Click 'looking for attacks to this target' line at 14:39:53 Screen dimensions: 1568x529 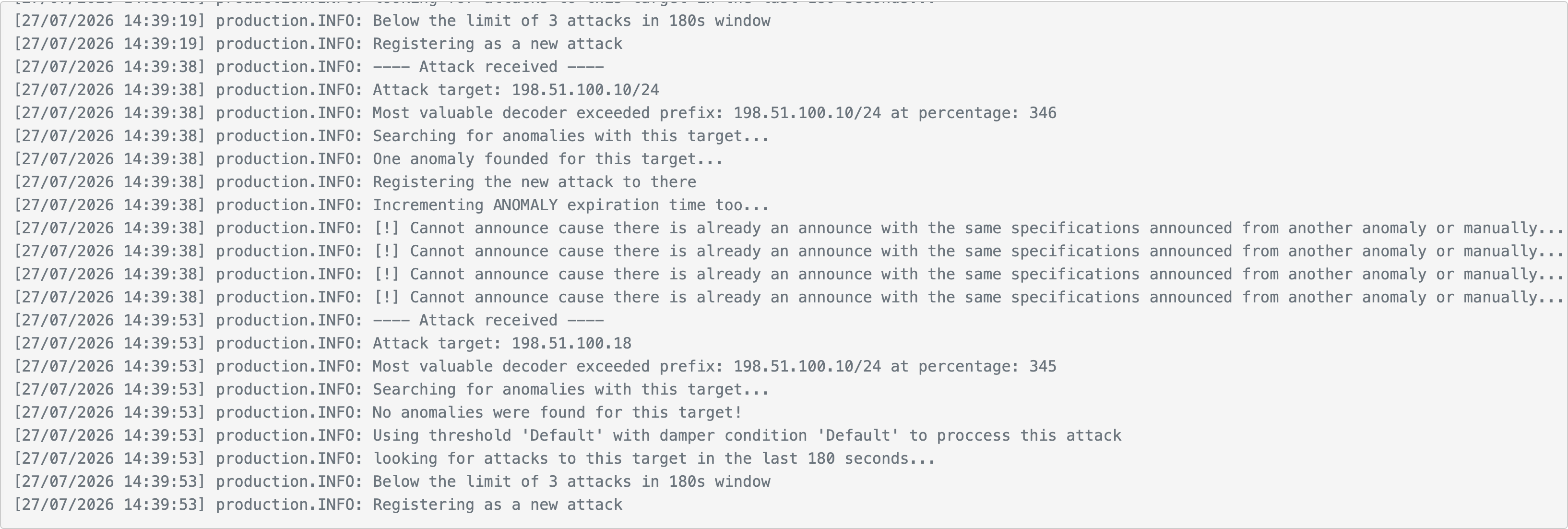coord(475,459)
